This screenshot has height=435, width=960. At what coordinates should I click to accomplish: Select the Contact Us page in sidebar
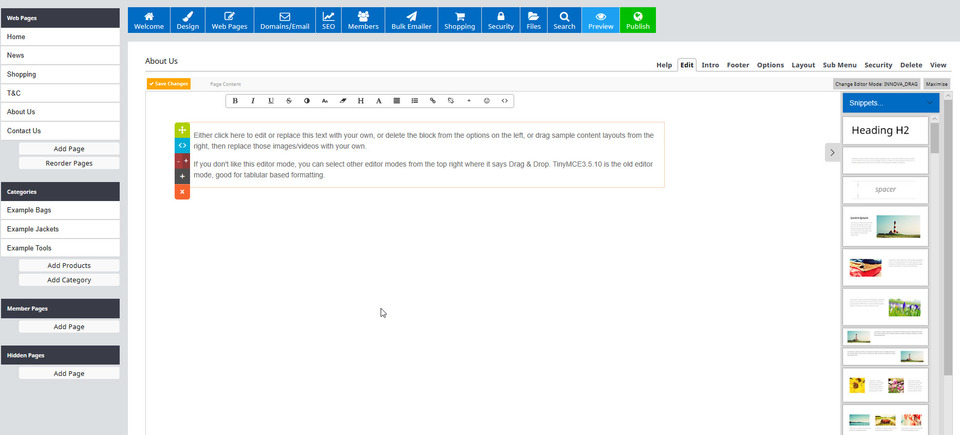tap(60, 130)
